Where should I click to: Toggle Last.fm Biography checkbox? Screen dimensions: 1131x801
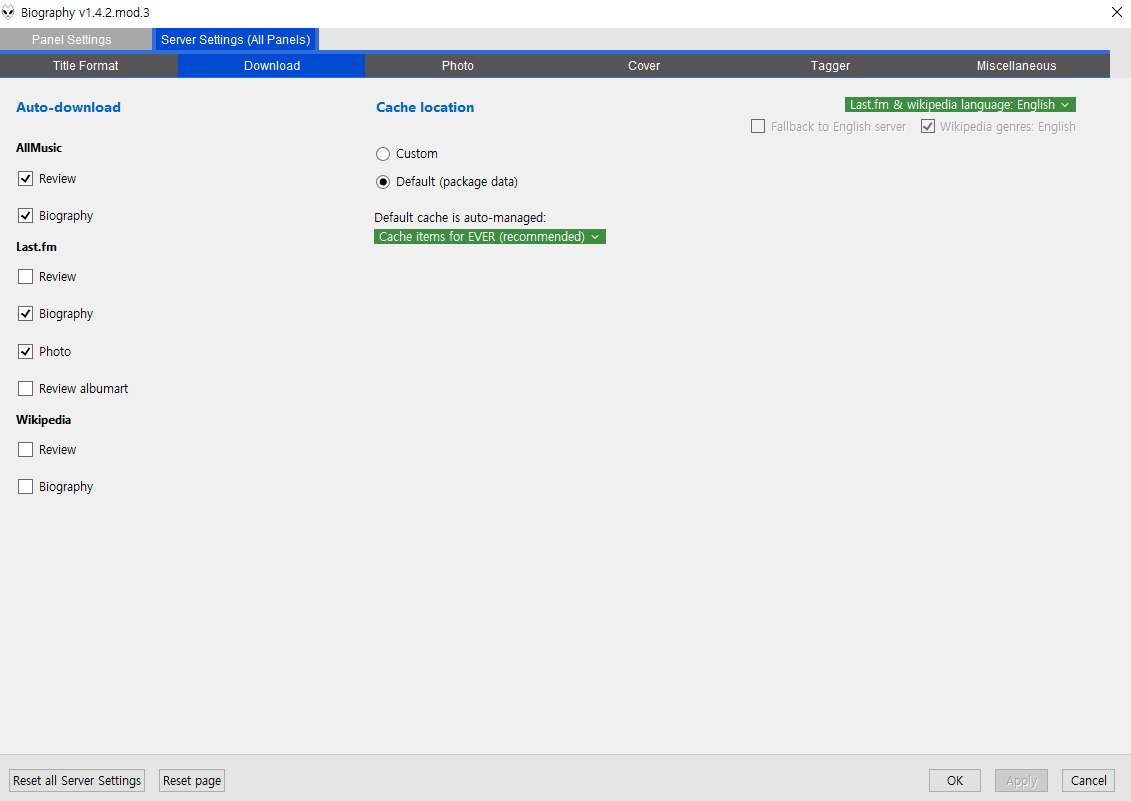[25, 314]
